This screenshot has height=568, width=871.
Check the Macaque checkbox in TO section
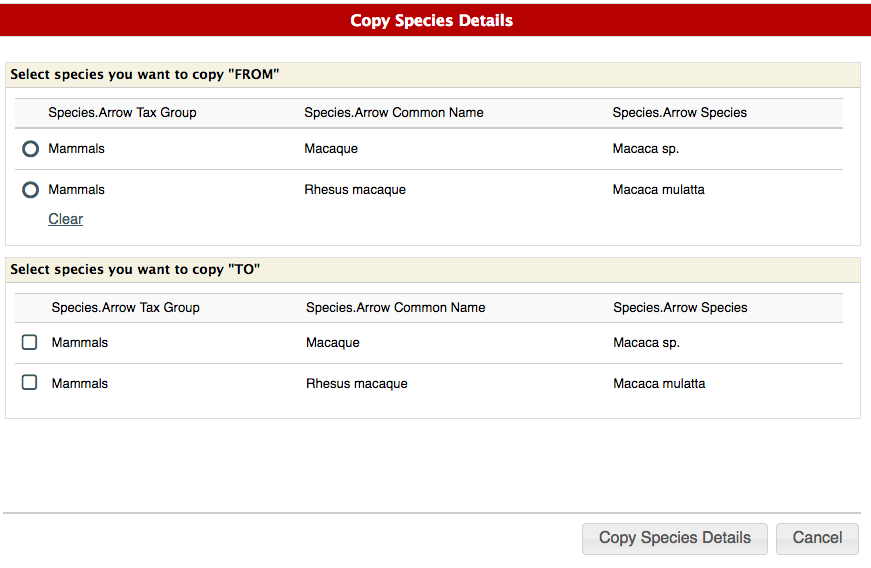[30, 342]
